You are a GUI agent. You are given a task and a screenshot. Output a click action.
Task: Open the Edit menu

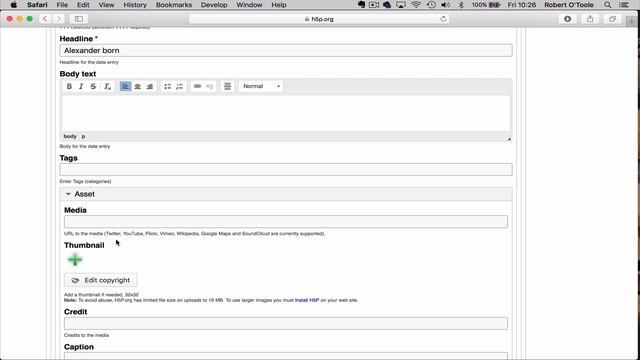point(83,5)
